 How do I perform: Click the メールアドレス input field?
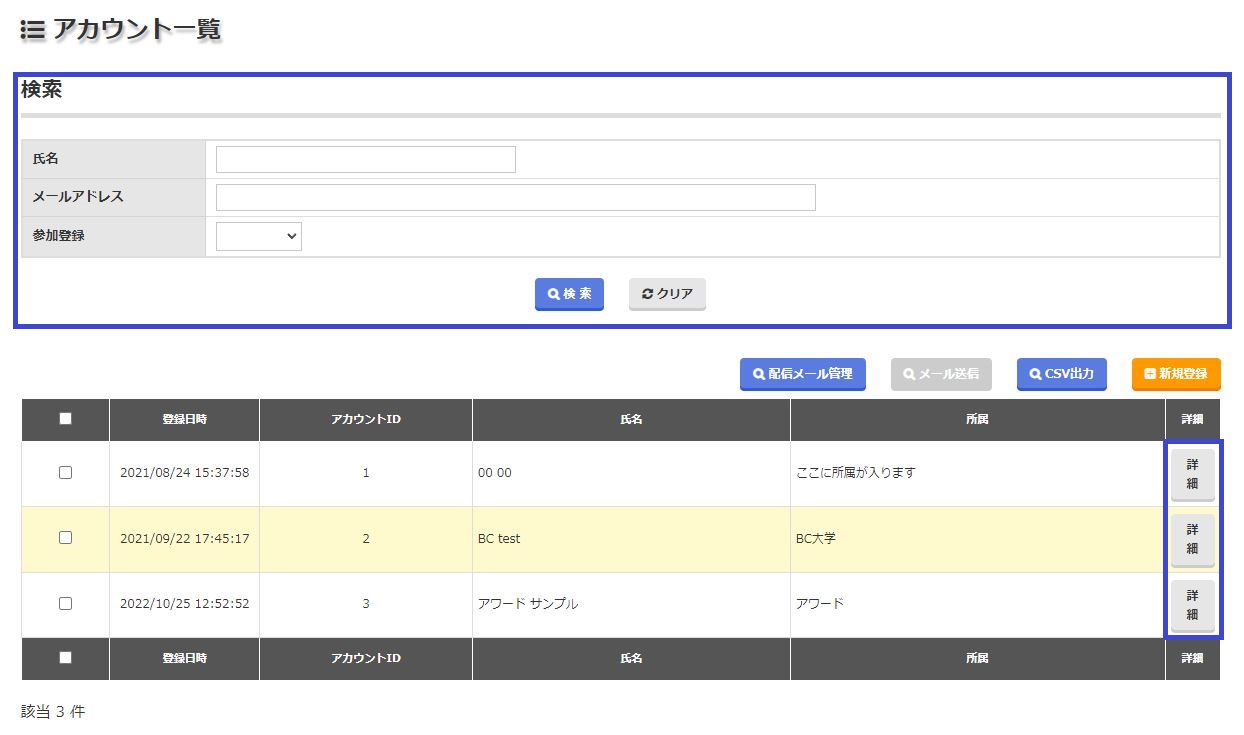coord(515,197)
